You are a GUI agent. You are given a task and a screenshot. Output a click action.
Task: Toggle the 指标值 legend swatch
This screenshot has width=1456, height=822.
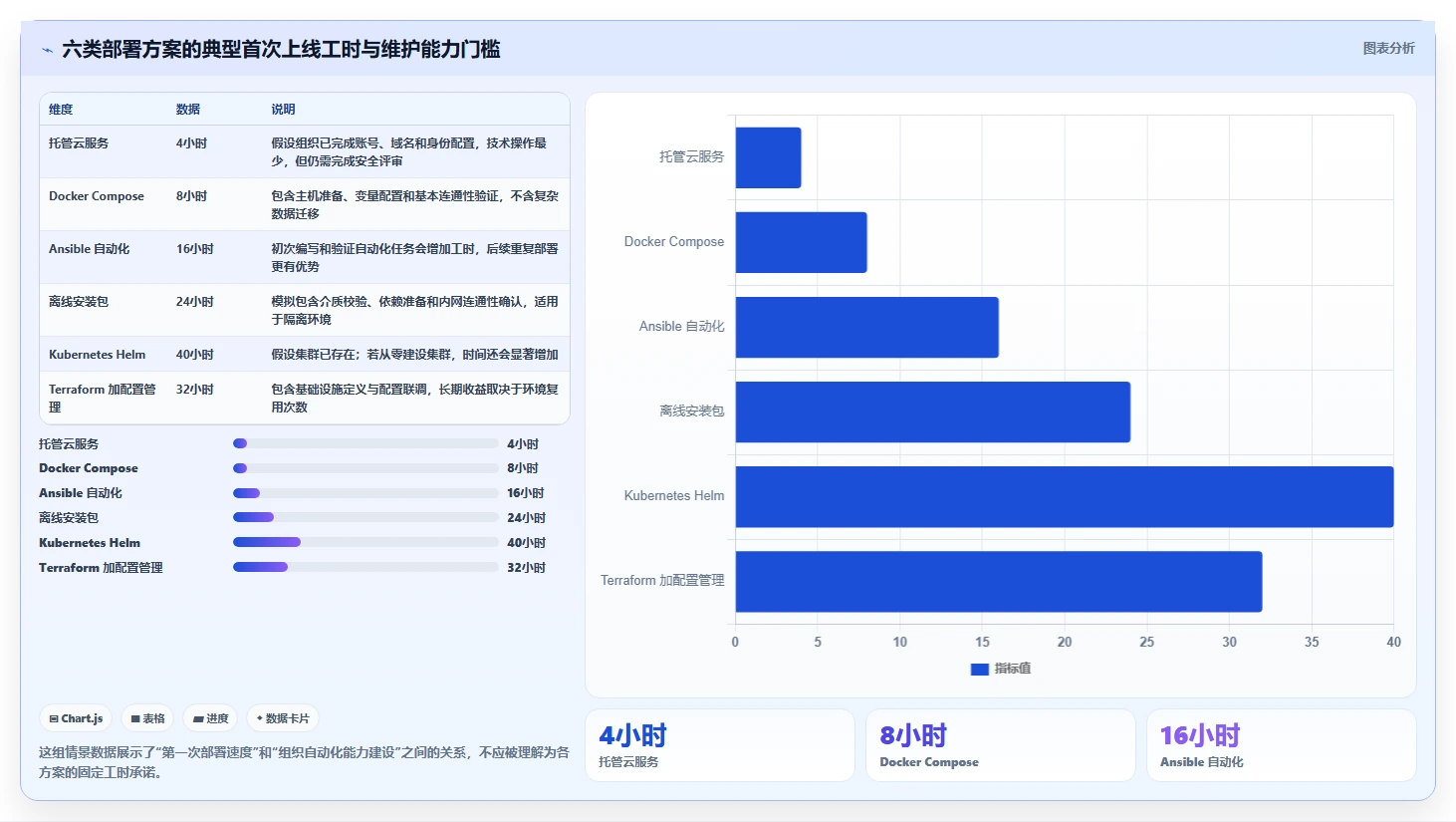(x=980, y=669)
